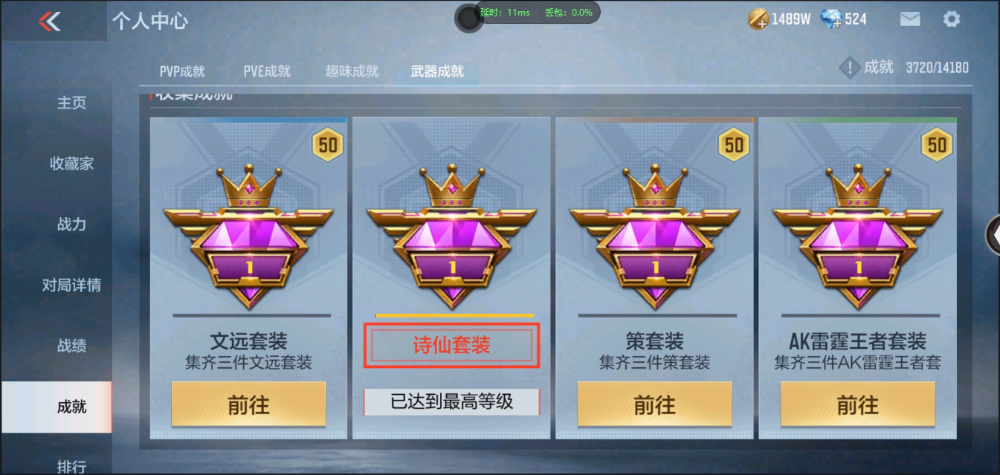Image resolution: width=1000 pixels, height=475 pixels.
Task: Switch to PVE成就 tab
Action: (x=267, y=71)
